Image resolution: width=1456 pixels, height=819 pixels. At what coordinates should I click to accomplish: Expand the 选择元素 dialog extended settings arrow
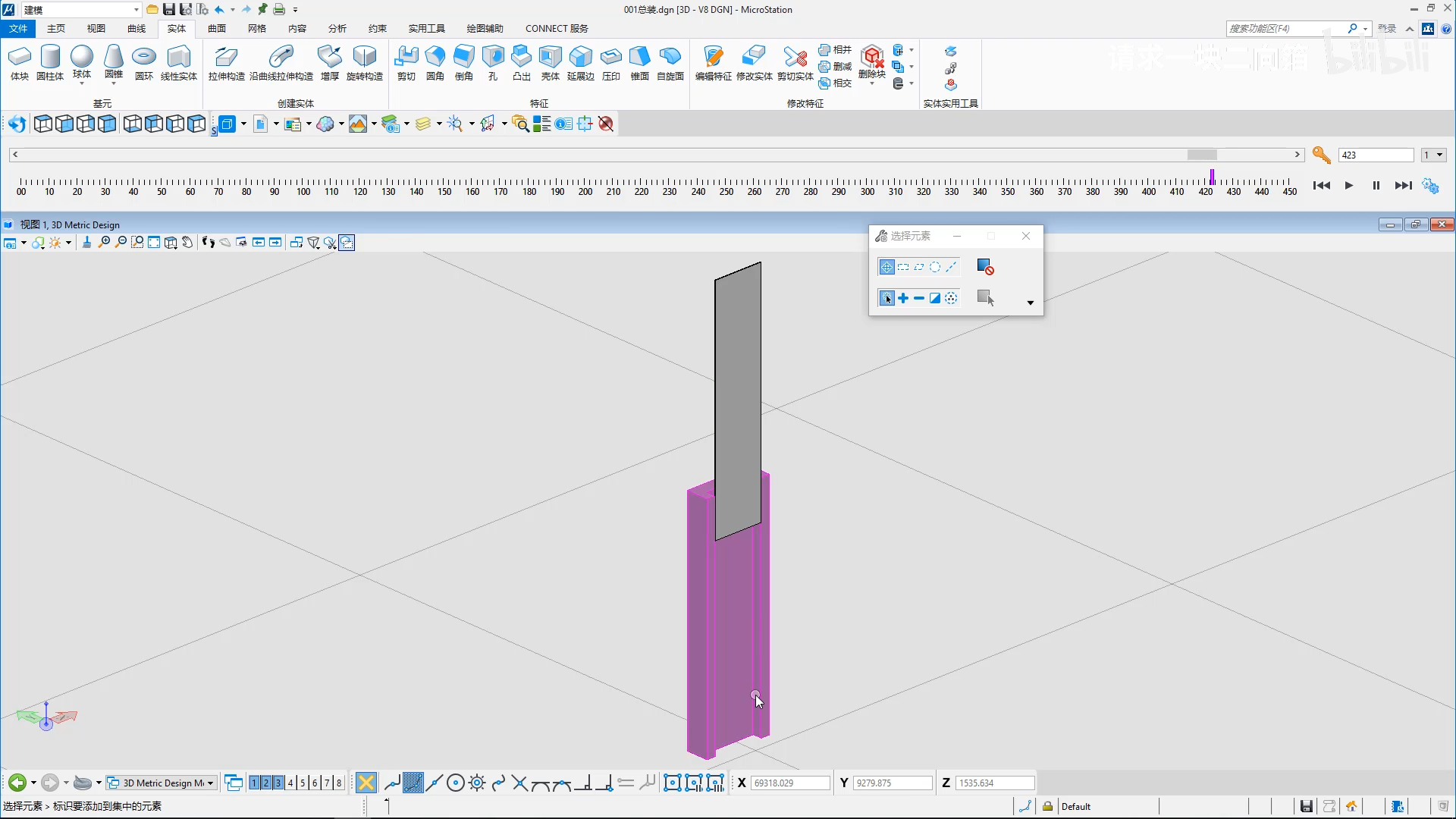coord(1030,303)
